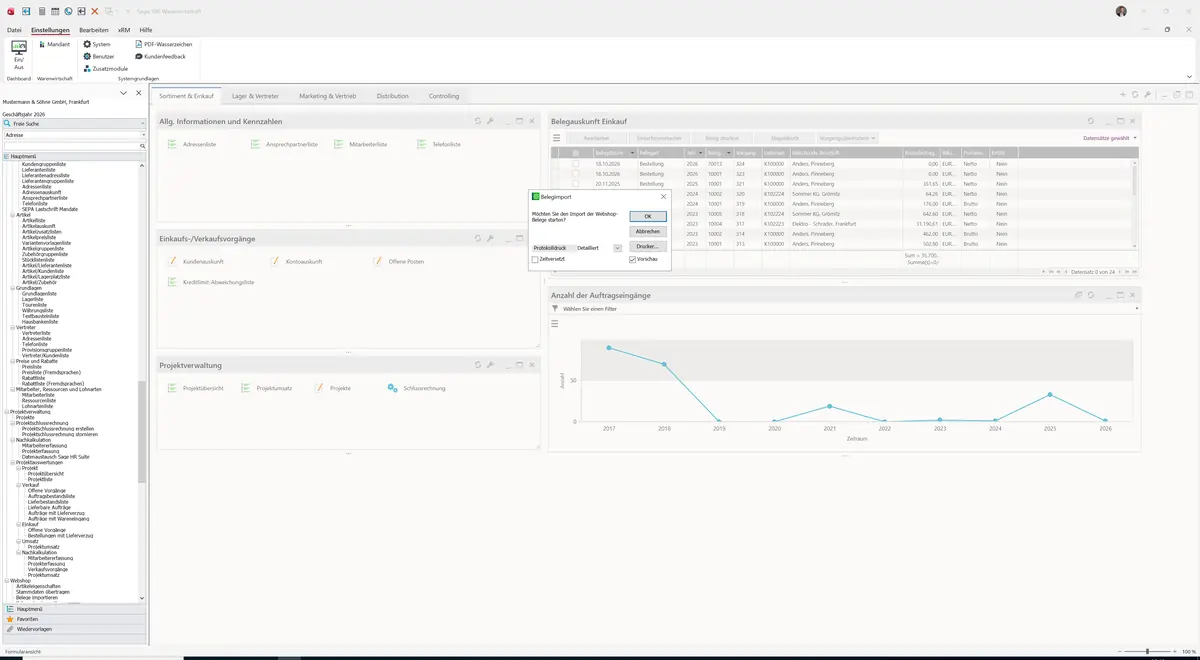Switch to the Controlling tab
Image resolution: width=1200 pixels, height=660 pixels.
[x=444, y=96]
